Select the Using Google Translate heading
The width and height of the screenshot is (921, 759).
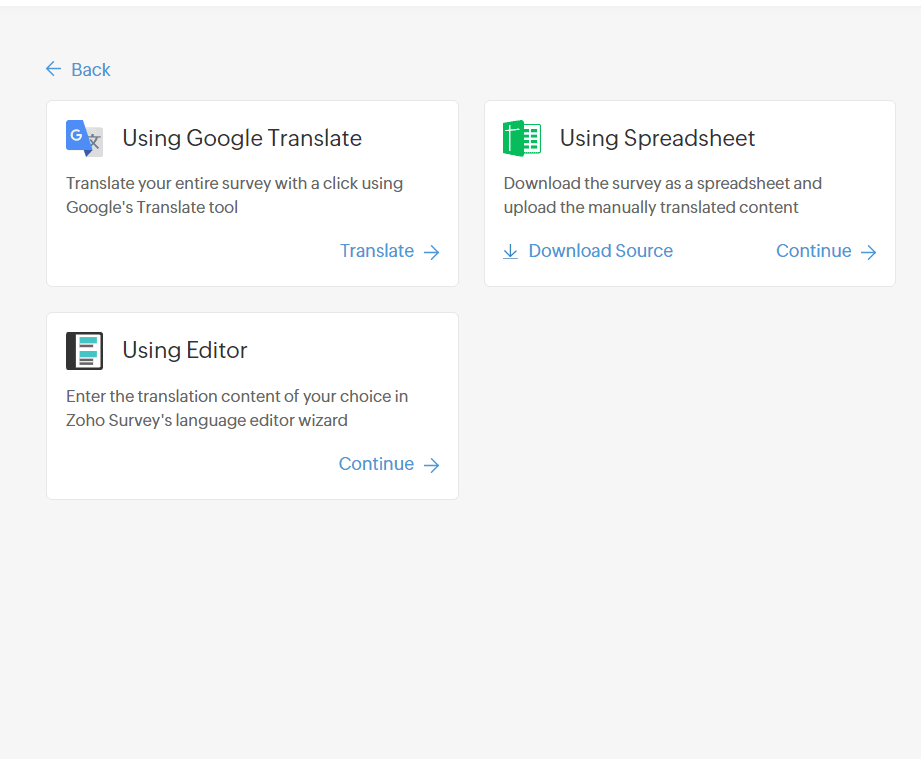click(242, 138)
